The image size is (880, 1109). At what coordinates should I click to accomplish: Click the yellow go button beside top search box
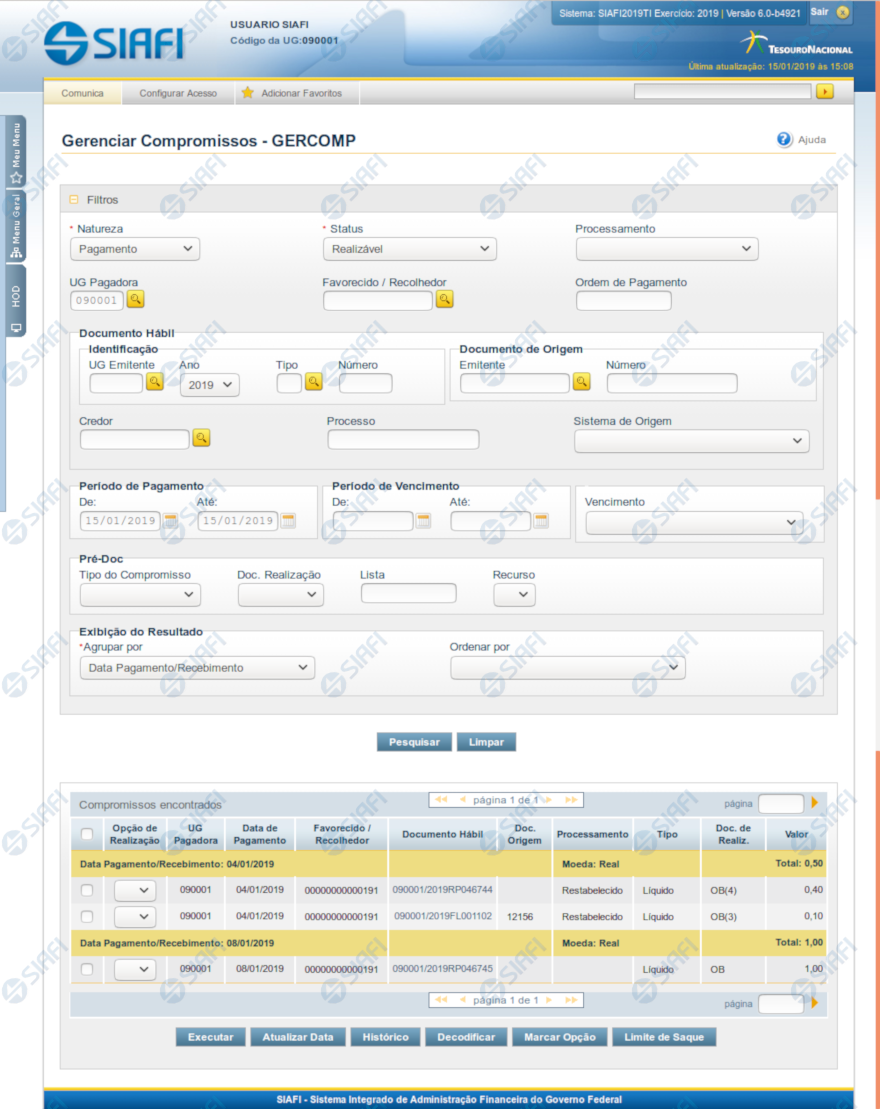(x=824, y=92)
